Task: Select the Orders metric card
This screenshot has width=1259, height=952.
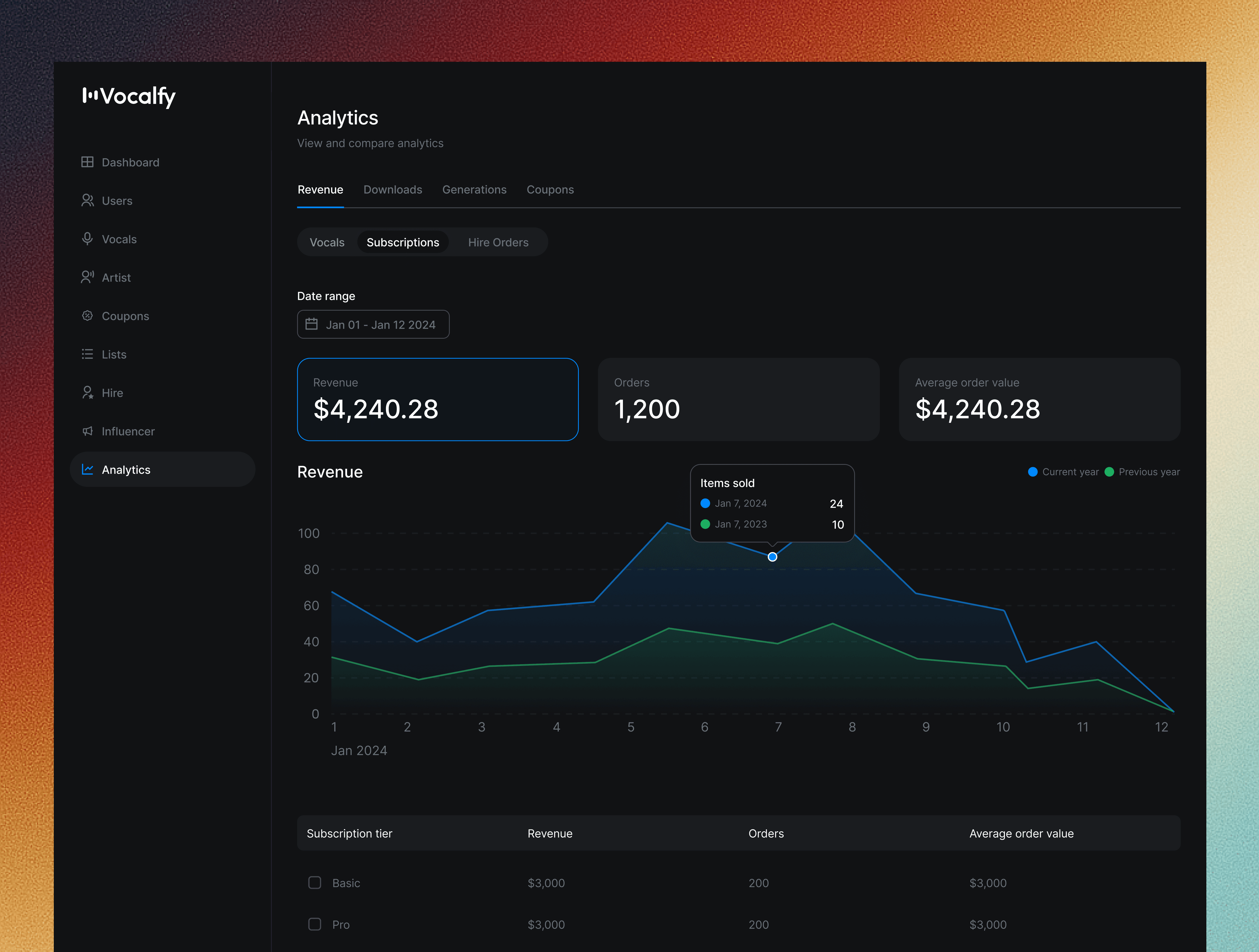Action: [738, 399]
